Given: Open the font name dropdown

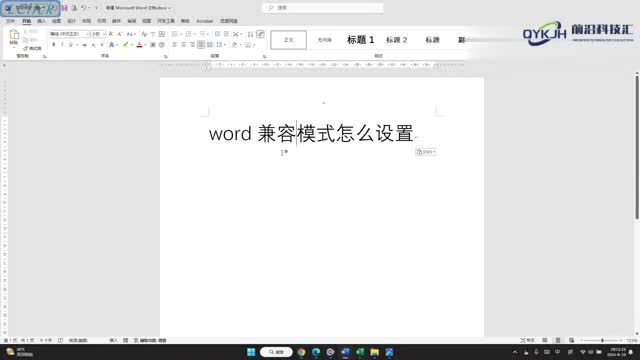Looking at the screenshot, I should (x=87, y=34).
